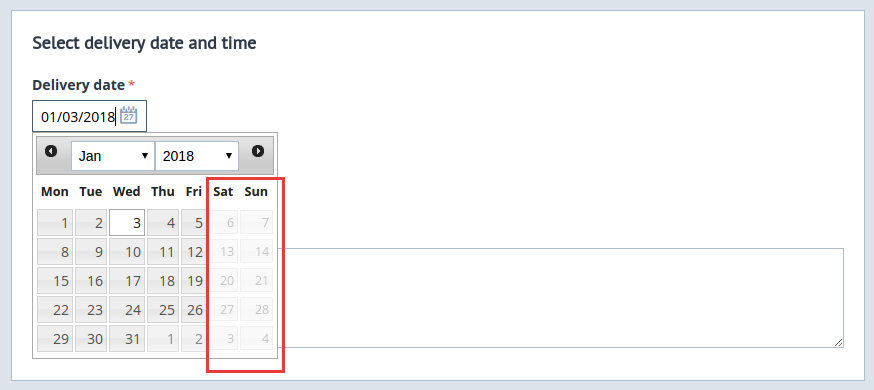874x390 pixels.
Task: Select January 1 in calendar
Action: 55,223
